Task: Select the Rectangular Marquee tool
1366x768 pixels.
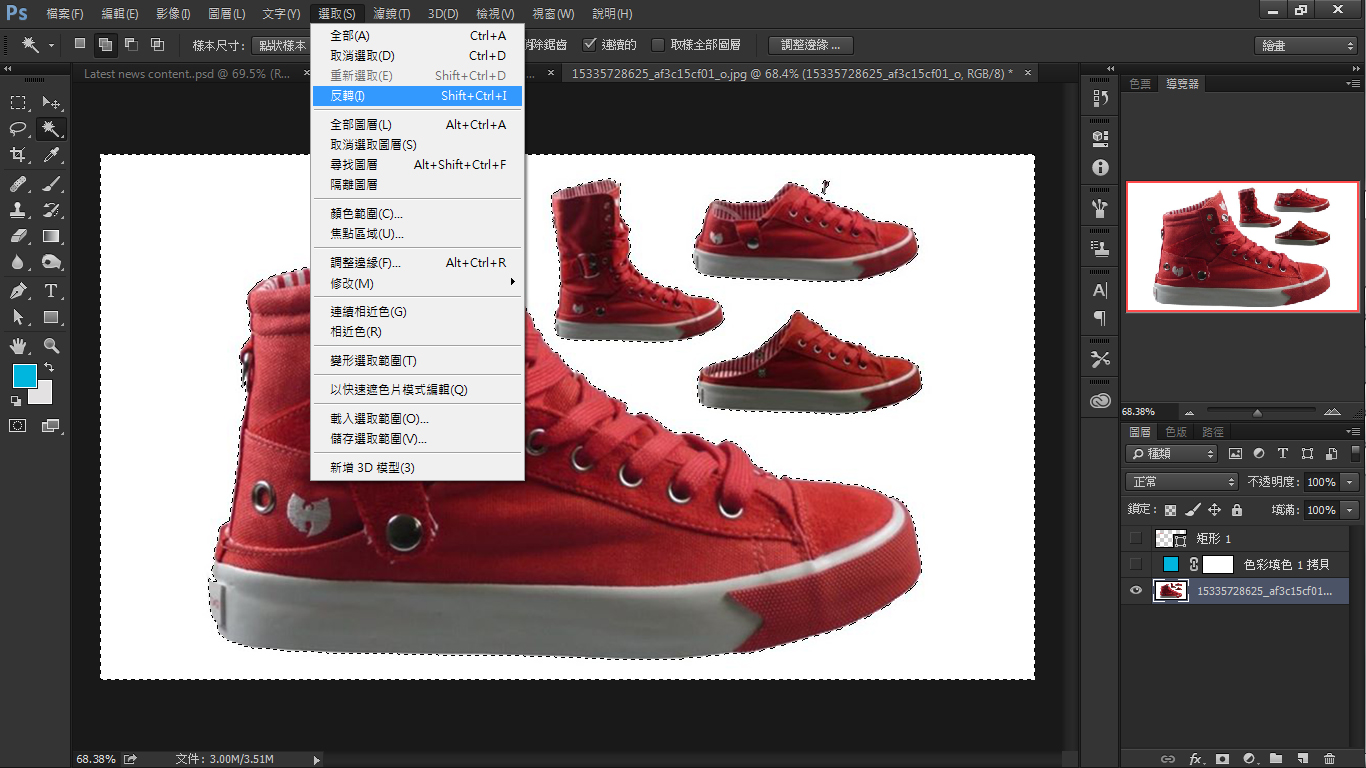Action: 18,102
